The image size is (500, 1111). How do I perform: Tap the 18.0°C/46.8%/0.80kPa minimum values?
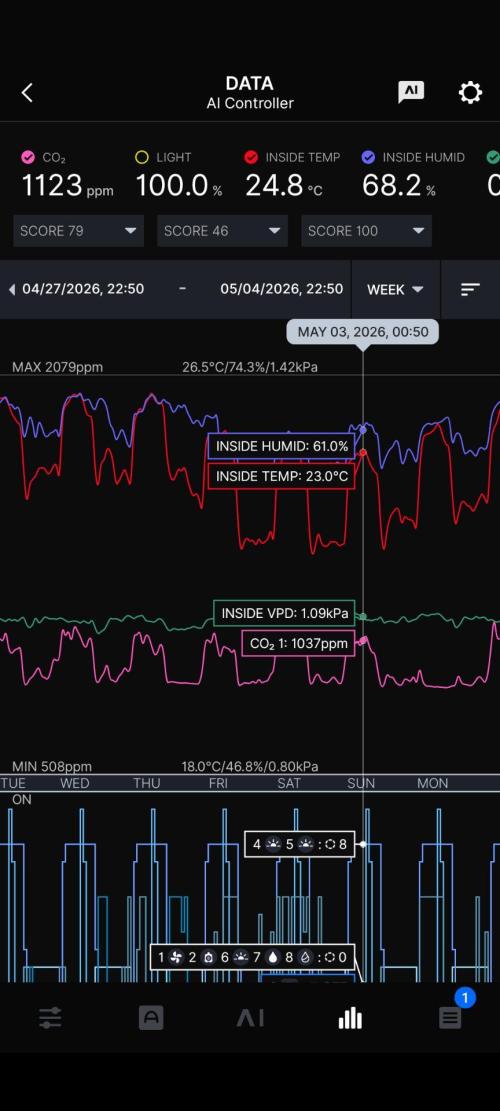250,767
